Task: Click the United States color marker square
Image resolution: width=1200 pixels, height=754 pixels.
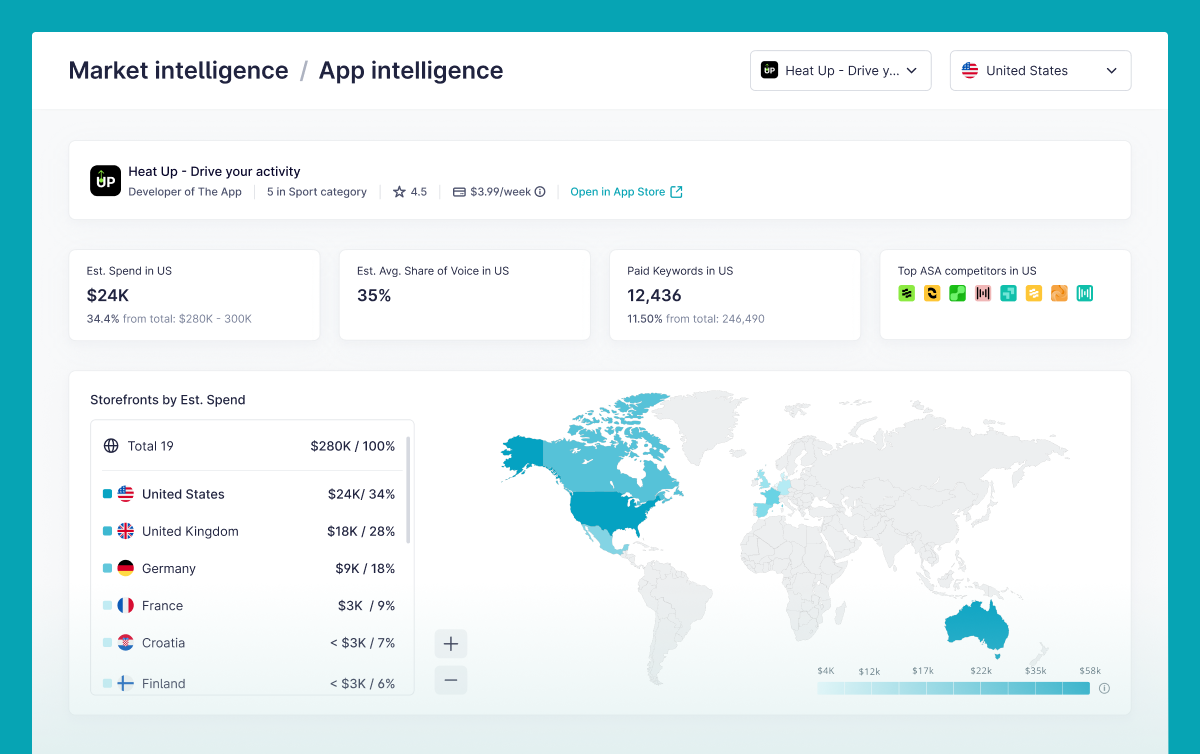Action: [x=107, y=494]
